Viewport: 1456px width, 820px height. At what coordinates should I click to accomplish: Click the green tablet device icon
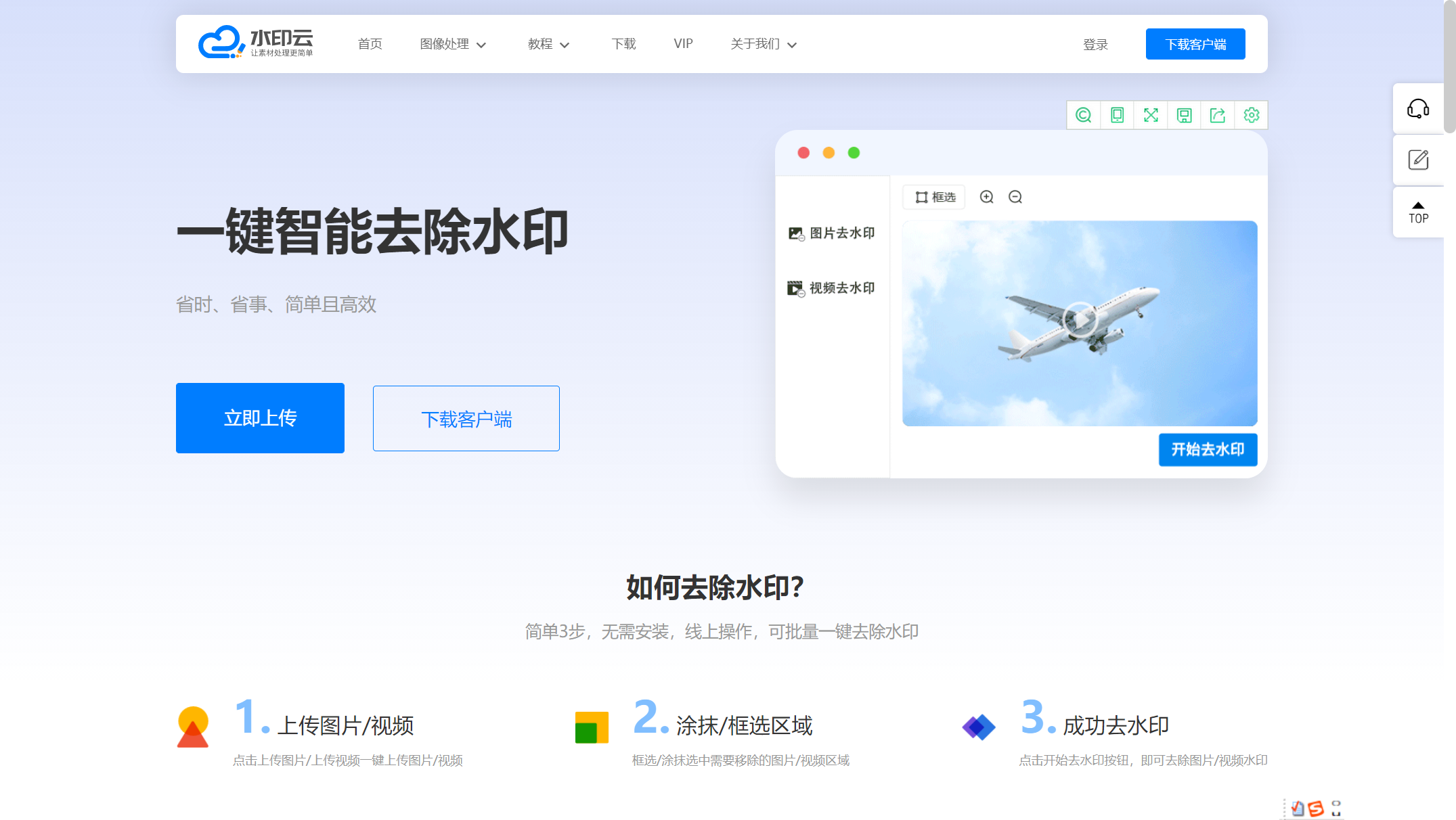(1118, 115)
